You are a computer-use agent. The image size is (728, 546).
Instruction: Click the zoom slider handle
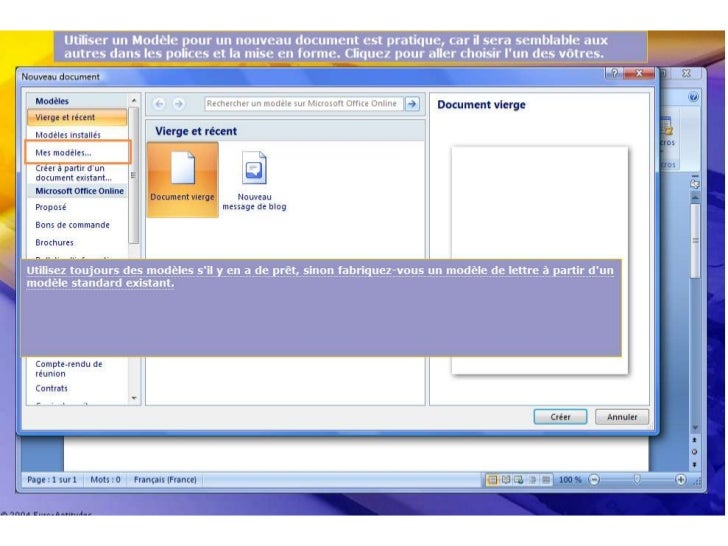coord(637,479)
